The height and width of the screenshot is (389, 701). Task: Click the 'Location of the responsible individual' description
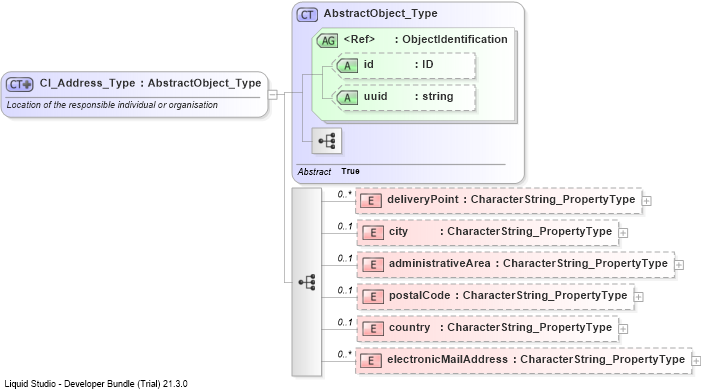[x=112, y=105]
